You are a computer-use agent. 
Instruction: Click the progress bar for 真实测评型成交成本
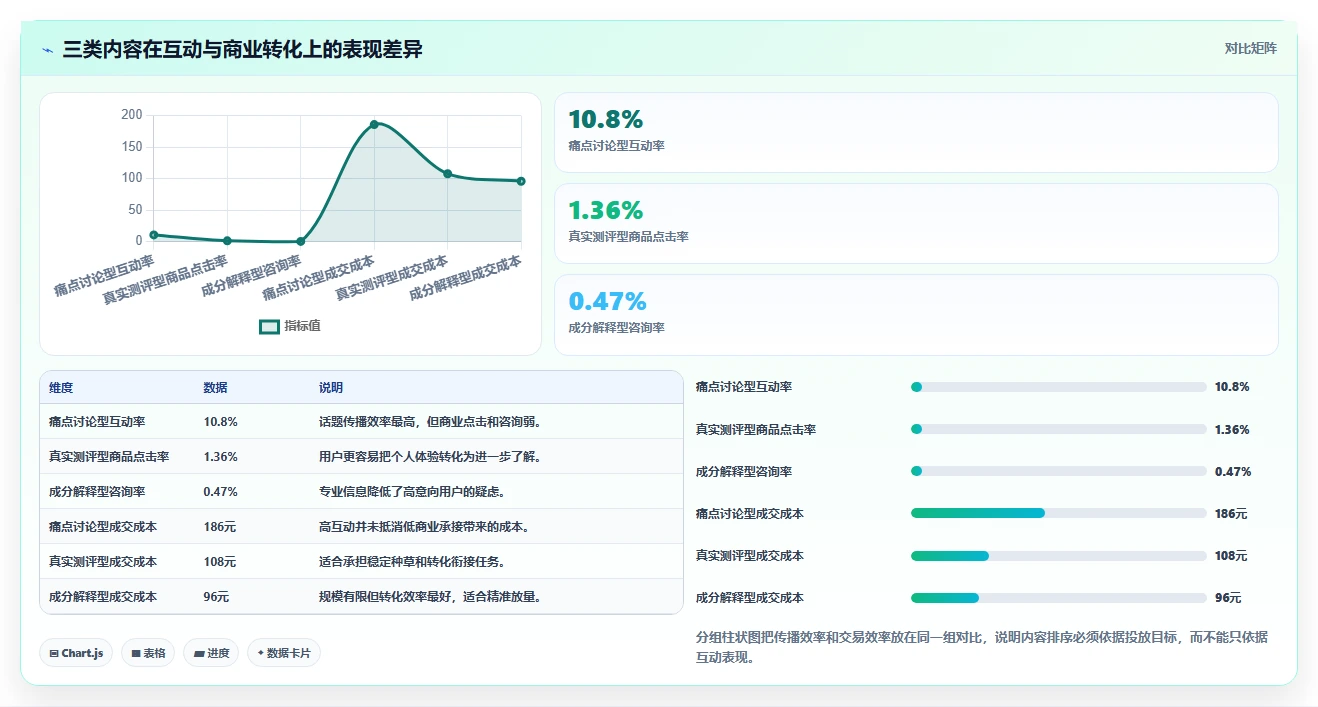click(x=1058, y=555)
